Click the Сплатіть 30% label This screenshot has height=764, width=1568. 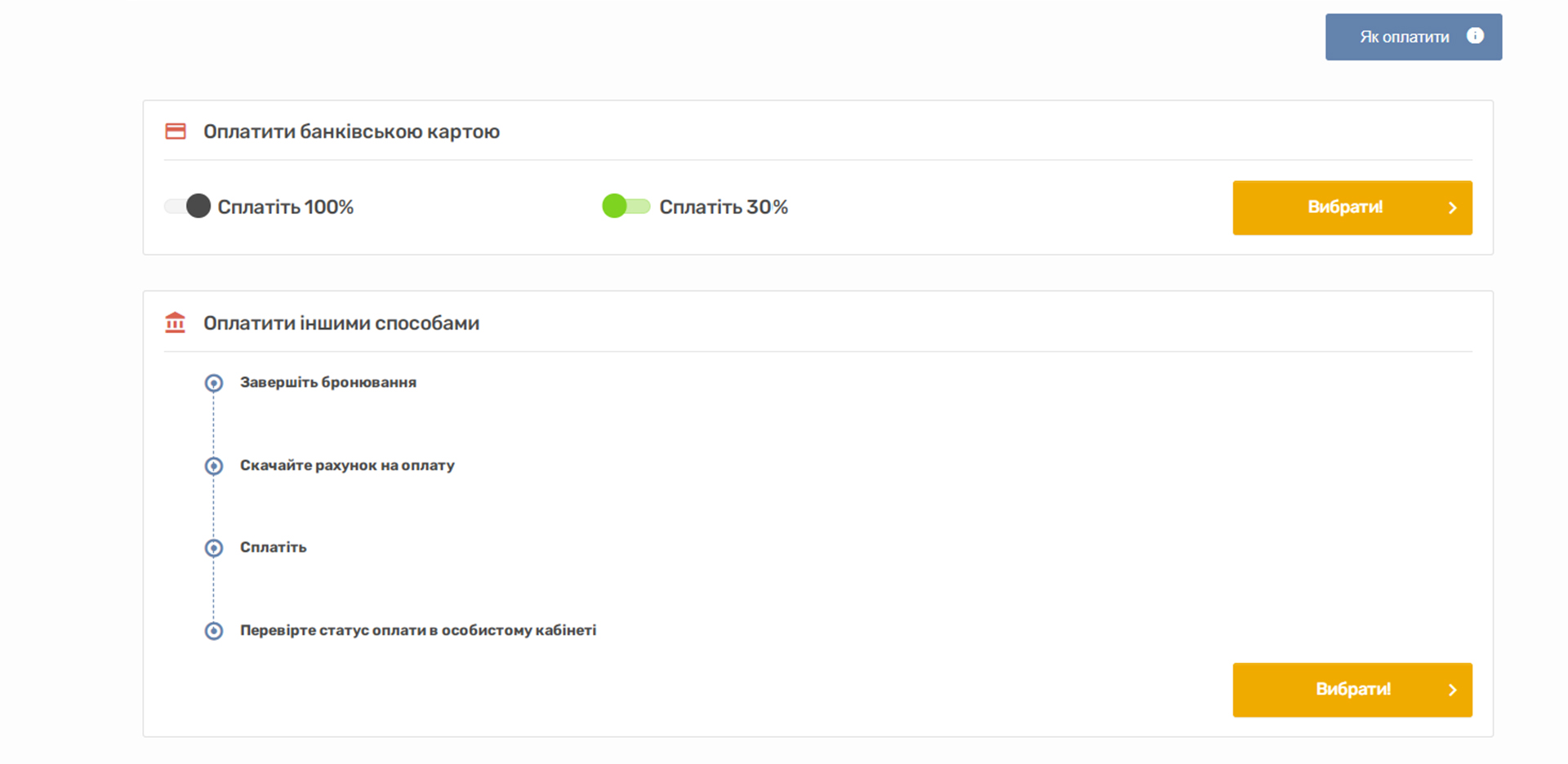(724, 207)
